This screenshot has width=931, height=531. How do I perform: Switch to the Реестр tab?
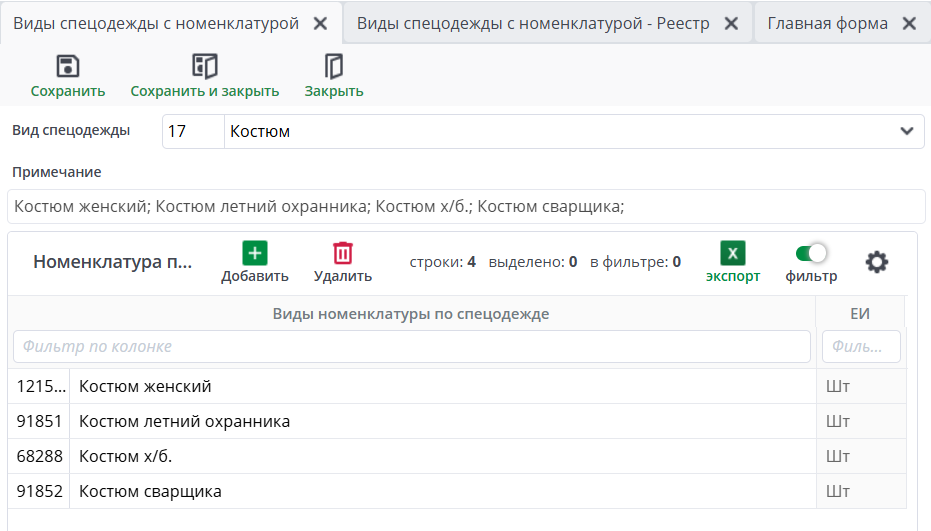533,23
